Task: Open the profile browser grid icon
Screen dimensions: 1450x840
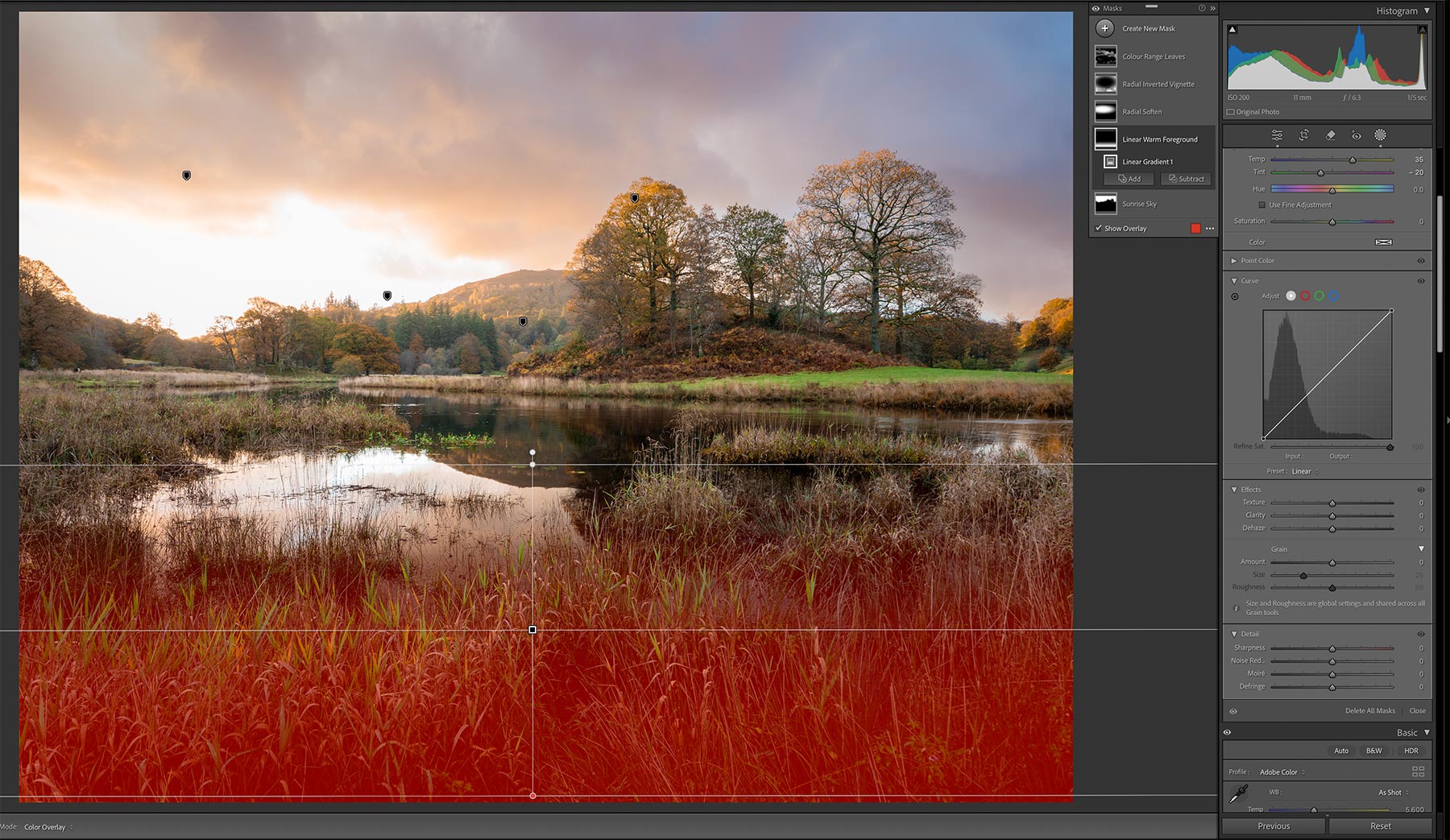Action: click(1418, 772)
